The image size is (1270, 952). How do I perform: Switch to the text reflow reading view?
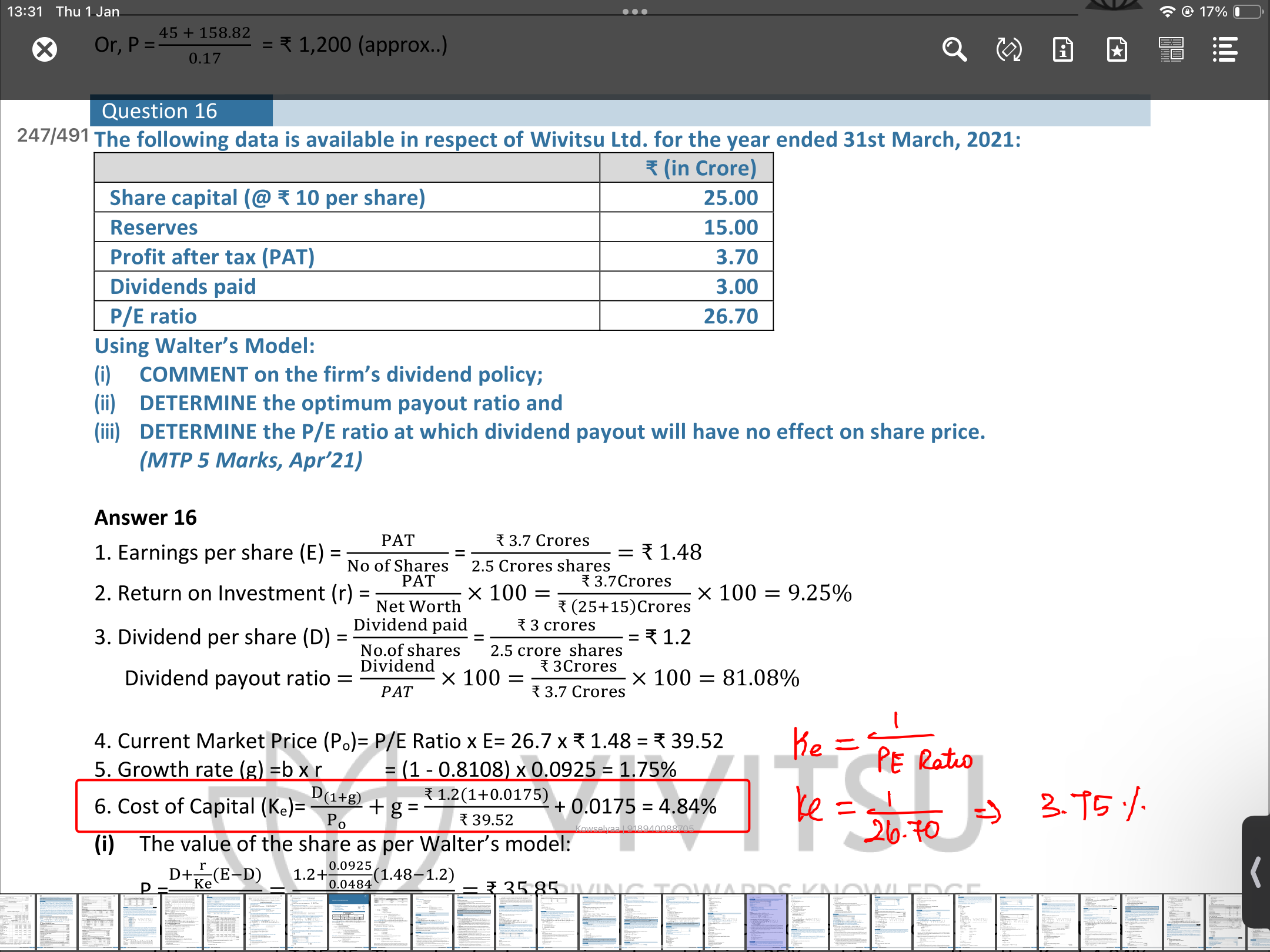[x=1171, y=49]
